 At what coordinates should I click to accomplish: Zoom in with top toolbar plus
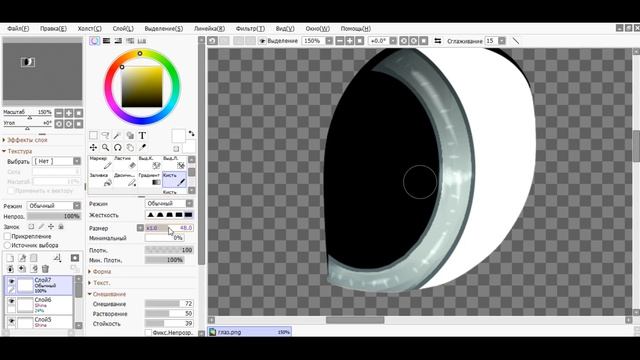coord(350,41)
